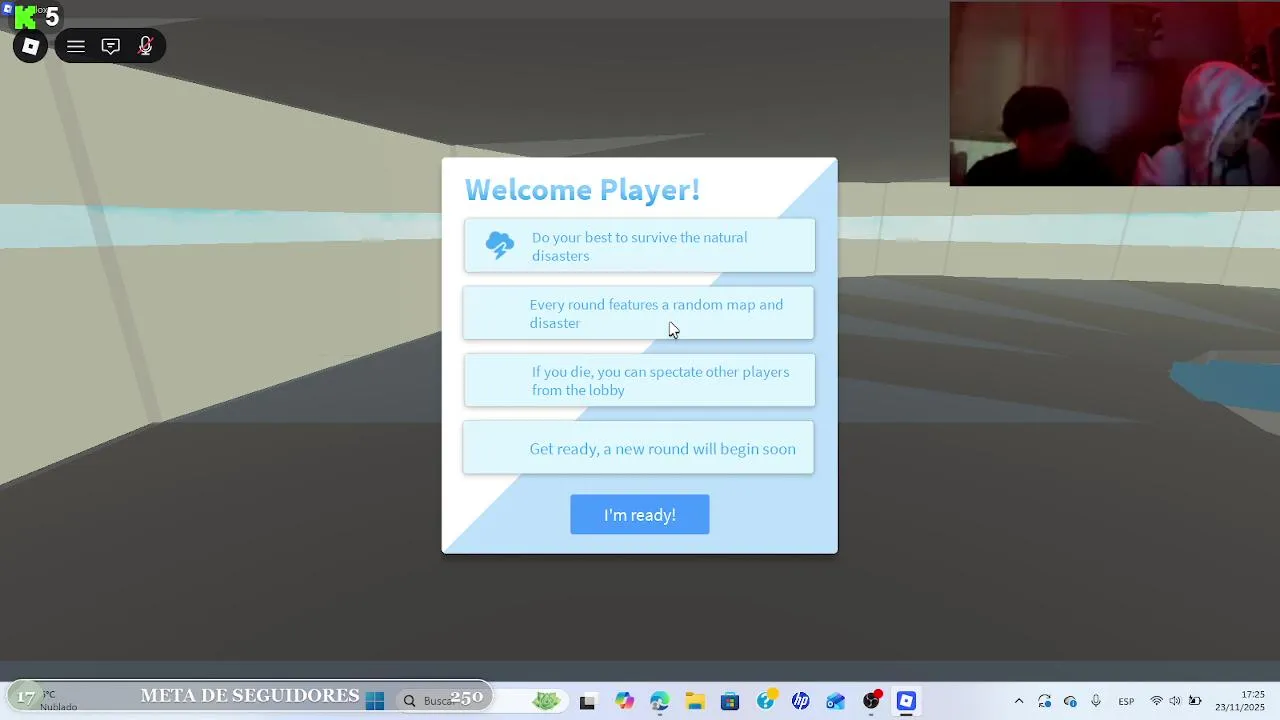This screenshot has width=1280, height=720.
Task: Select 'Do your best to survive the natural disasters'
Action: (x=640, y=246)
